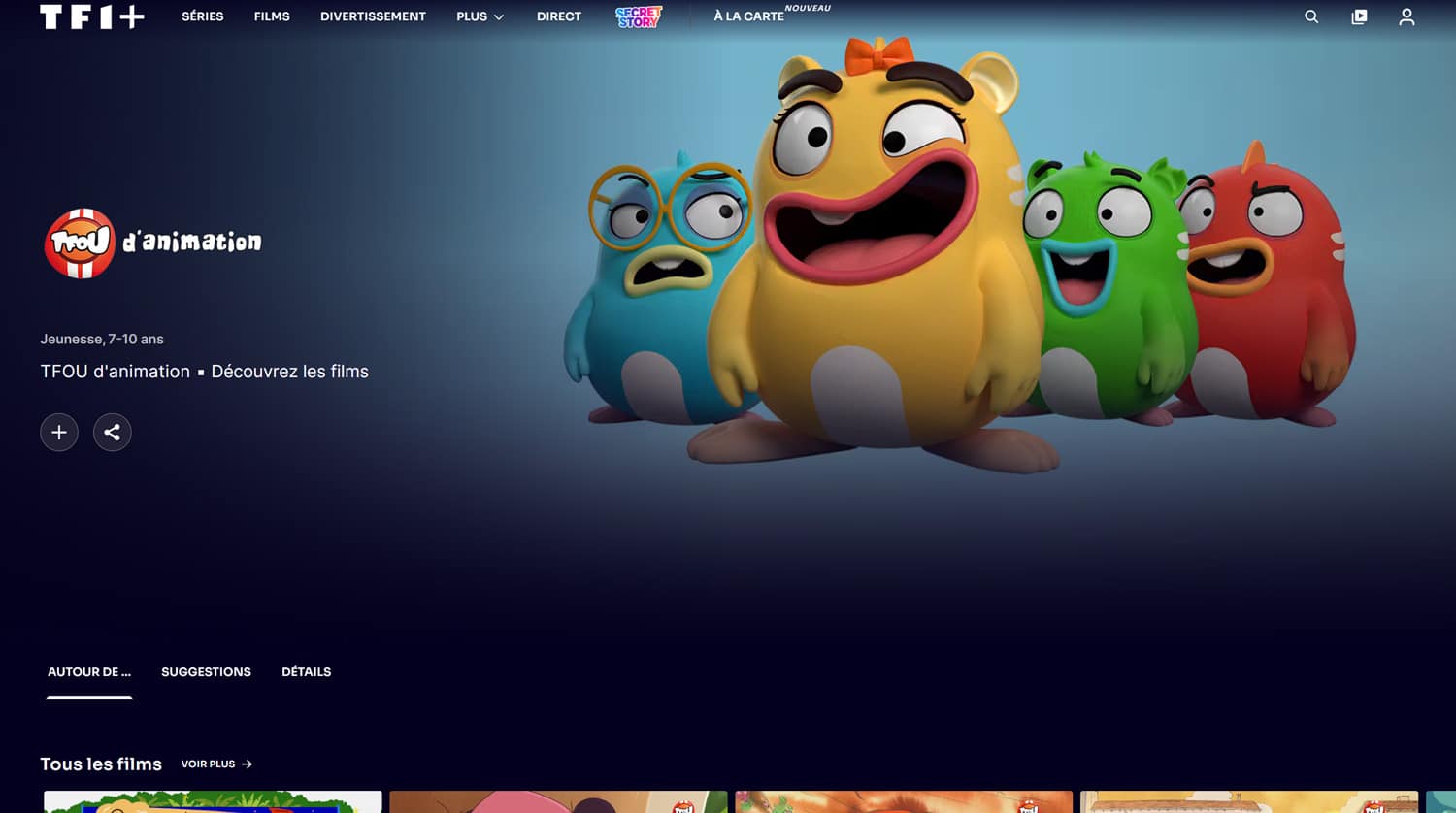Open the Secret Story logo link
The width and height of the screenshot is (1456, 813).
pos(639,16)
